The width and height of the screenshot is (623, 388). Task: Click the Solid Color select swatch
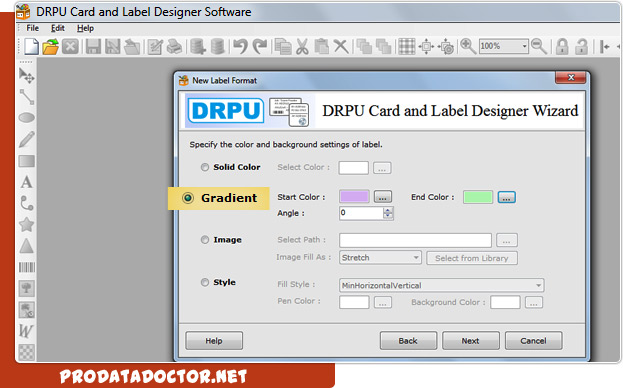[x=354, y=168]
